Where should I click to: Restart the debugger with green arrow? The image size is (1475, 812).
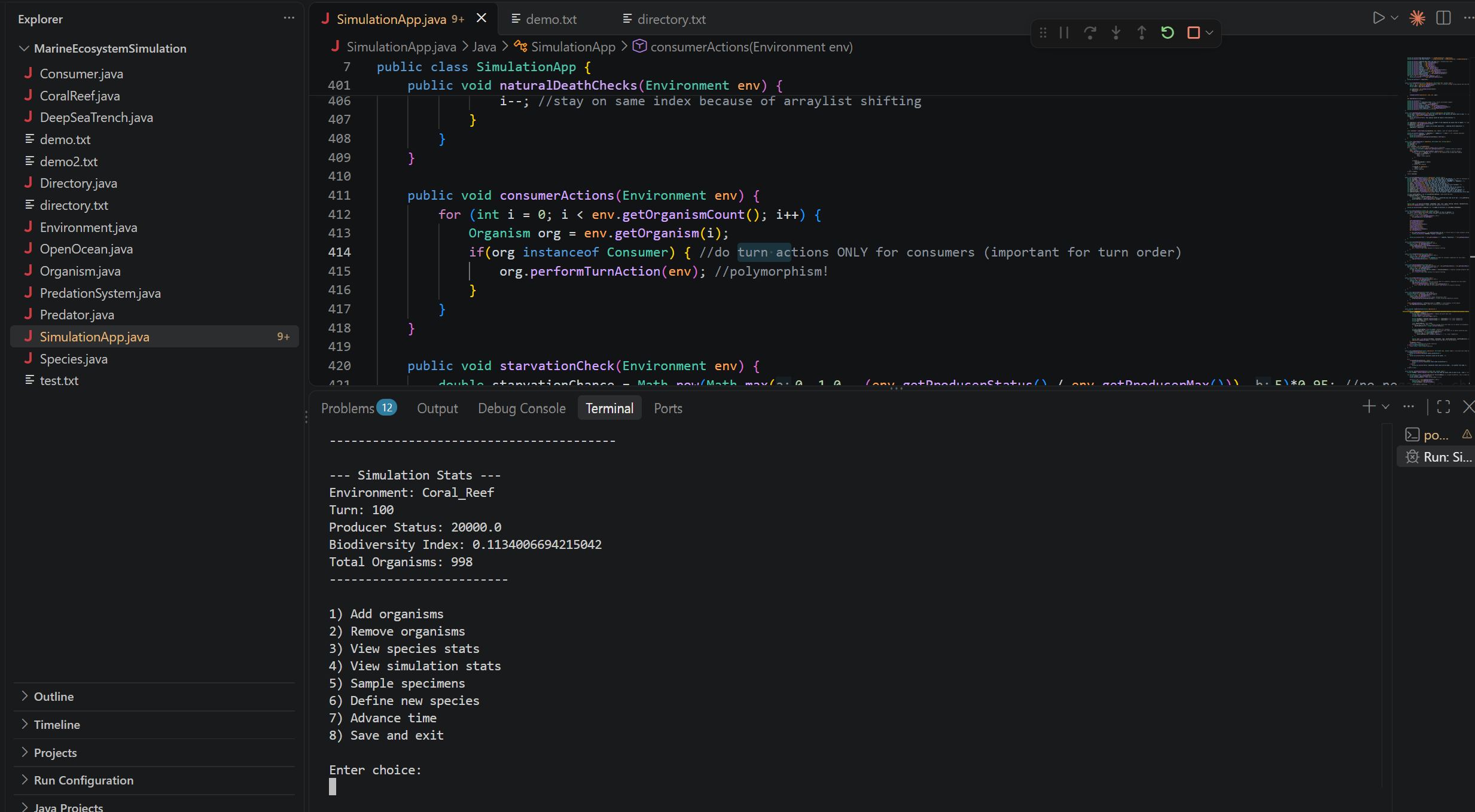pos(1167,33)
